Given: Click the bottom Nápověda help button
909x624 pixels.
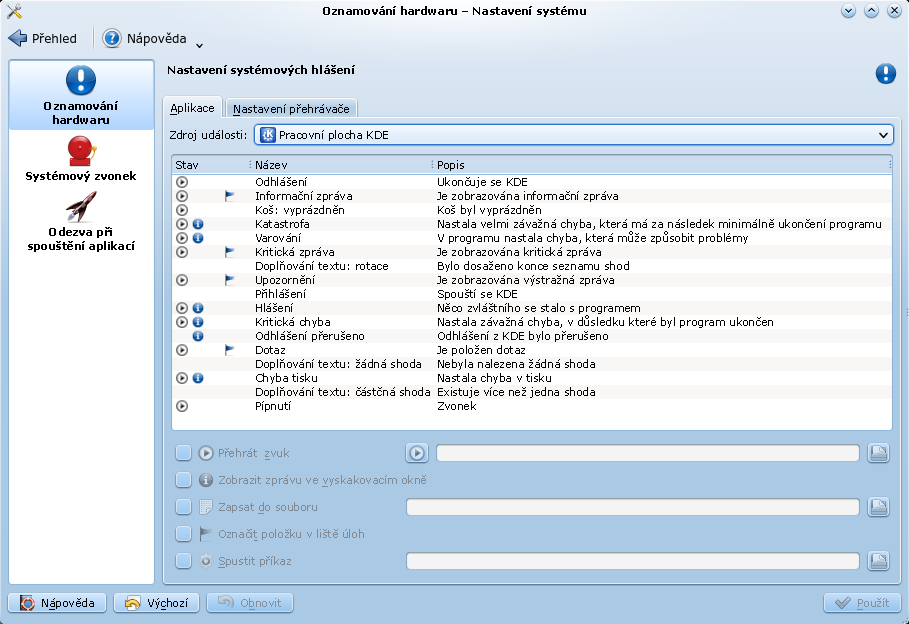Looking at the screenshot, I should [x=57, y=603].
